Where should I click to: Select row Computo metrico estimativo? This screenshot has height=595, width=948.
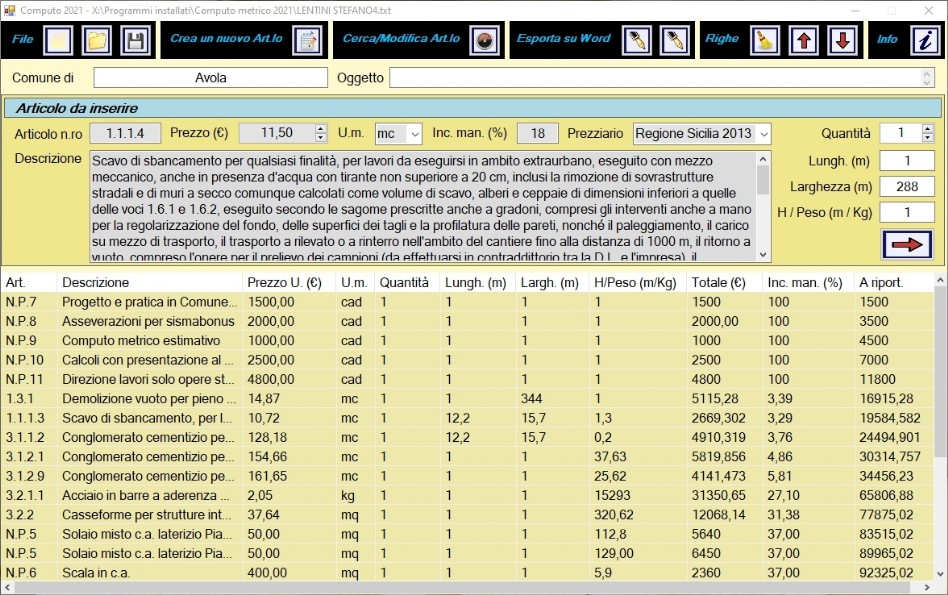[x=467, y=340]
